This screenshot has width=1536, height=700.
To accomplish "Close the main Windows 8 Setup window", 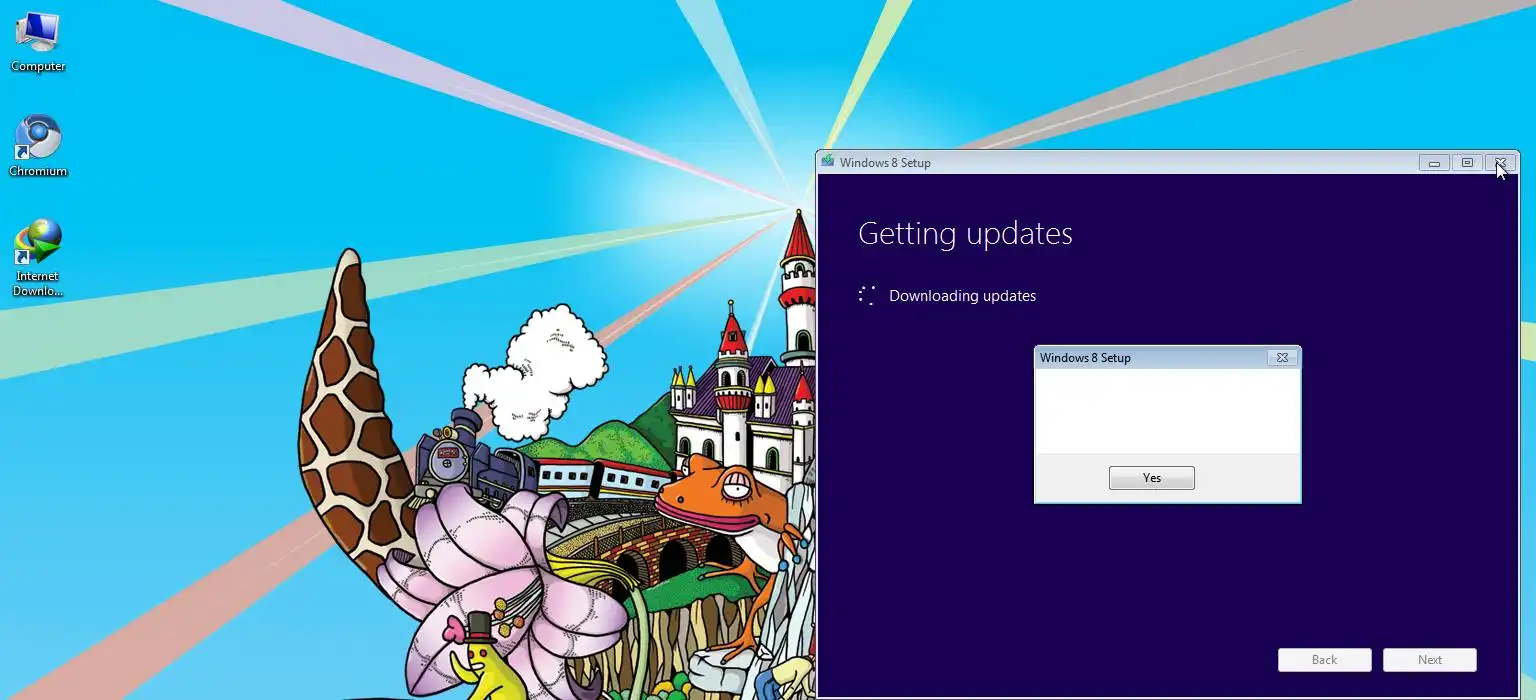I will [x=1500, y=163].
